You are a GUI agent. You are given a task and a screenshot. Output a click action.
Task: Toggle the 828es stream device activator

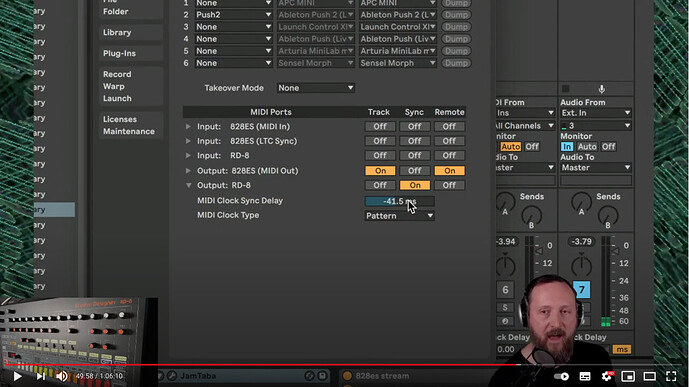click(x=347, y=376)
